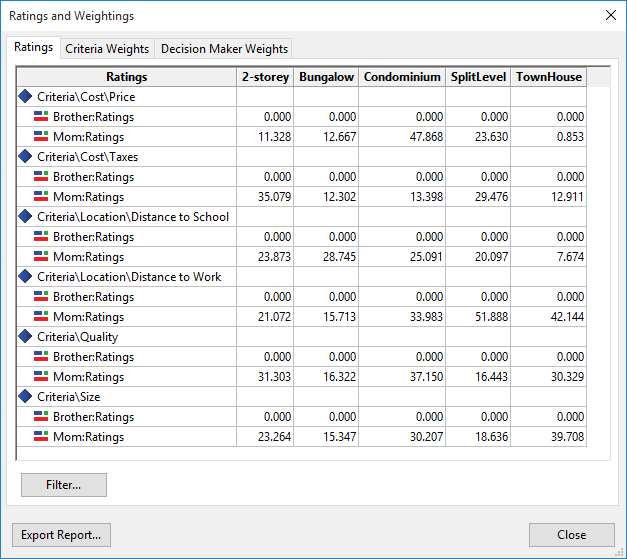Image resolution: width=627 pixels, height=559 pixels.
Task: Click the diamond icon beside Criteria\Quality
Action: click(x=26, y=337)
